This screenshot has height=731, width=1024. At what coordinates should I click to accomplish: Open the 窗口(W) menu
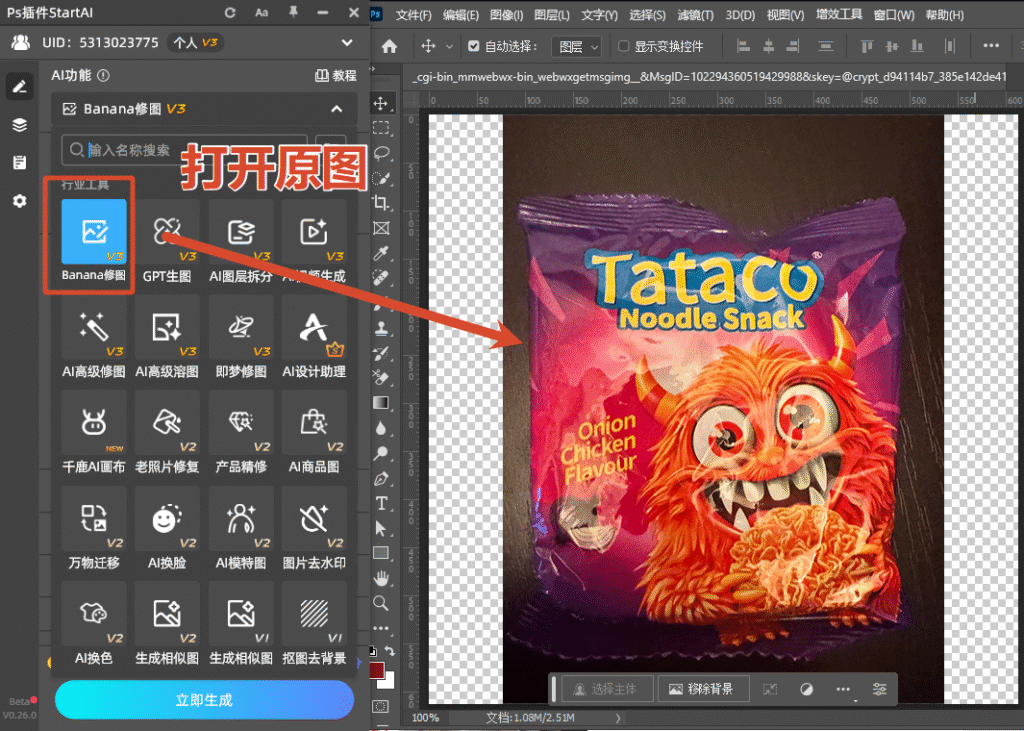[x=894, y=14]
